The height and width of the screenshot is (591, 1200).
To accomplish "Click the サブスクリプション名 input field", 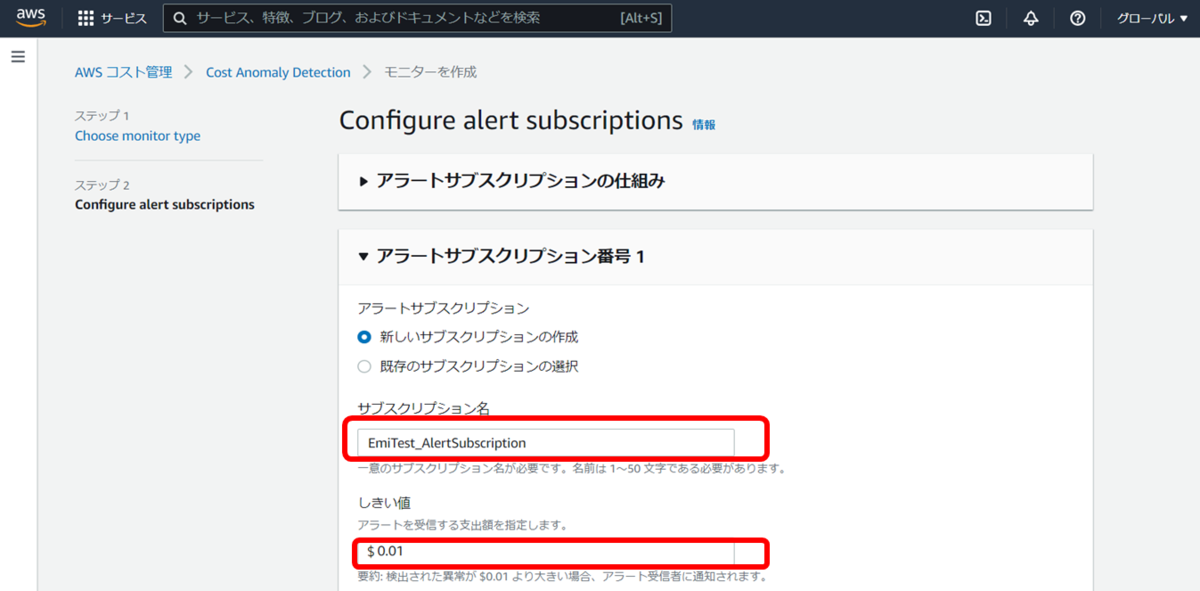I will point(546,442).
